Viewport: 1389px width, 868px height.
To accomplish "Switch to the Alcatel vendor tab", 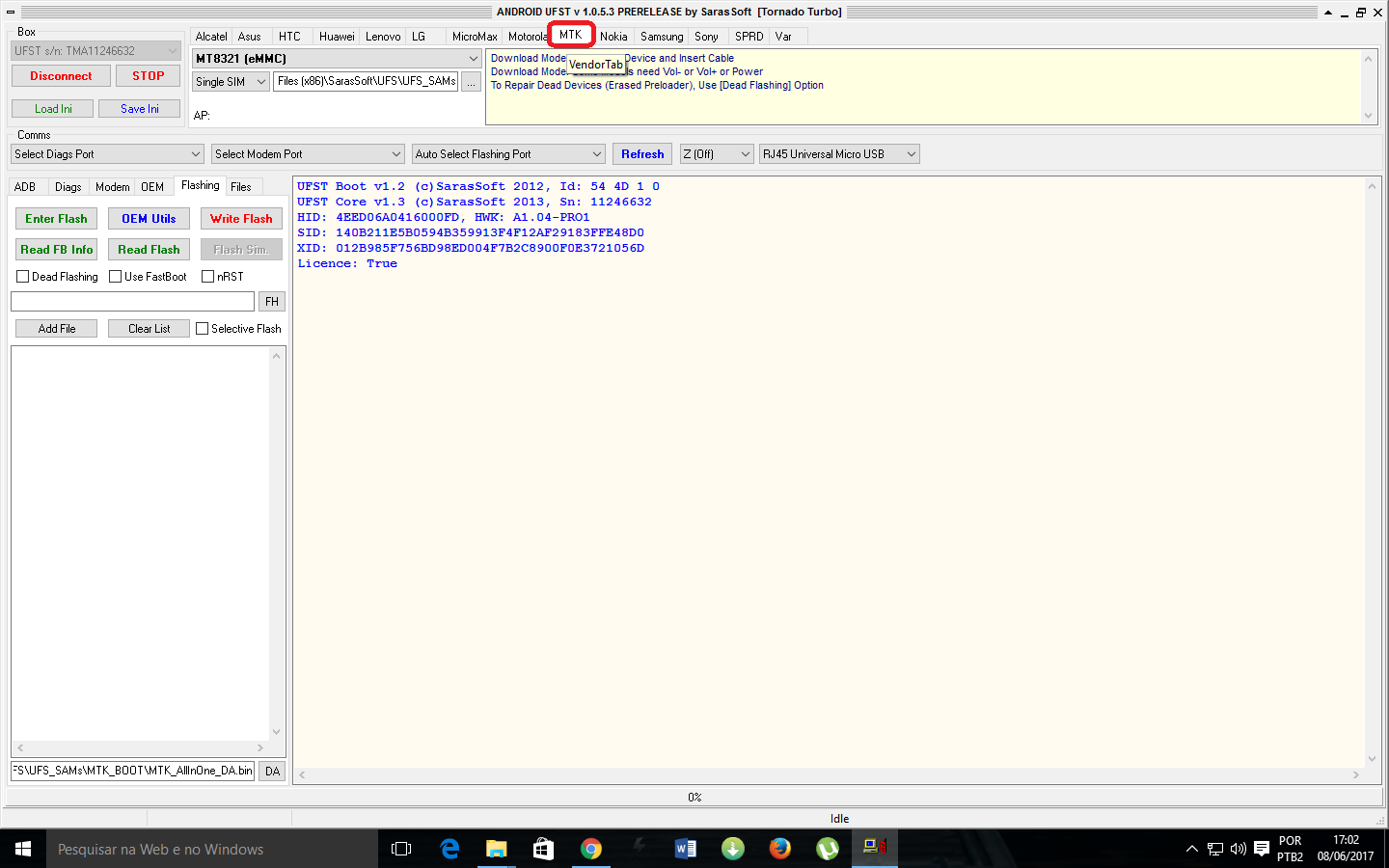I will (211, 37).
